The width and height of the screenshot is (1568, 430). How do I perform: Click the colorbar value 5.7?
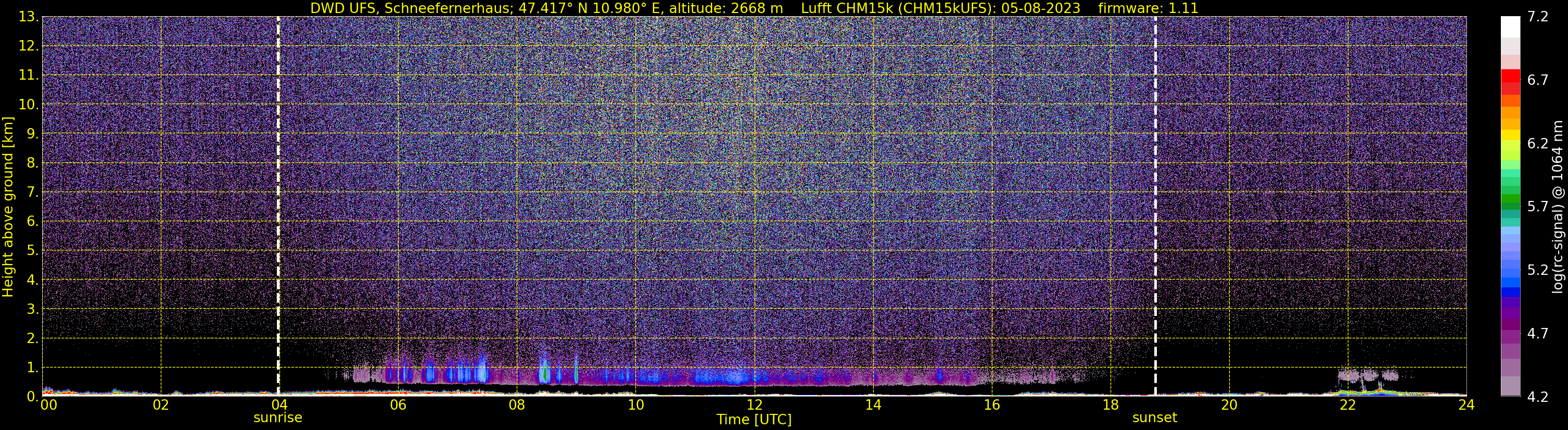[x=1538, y=207]
